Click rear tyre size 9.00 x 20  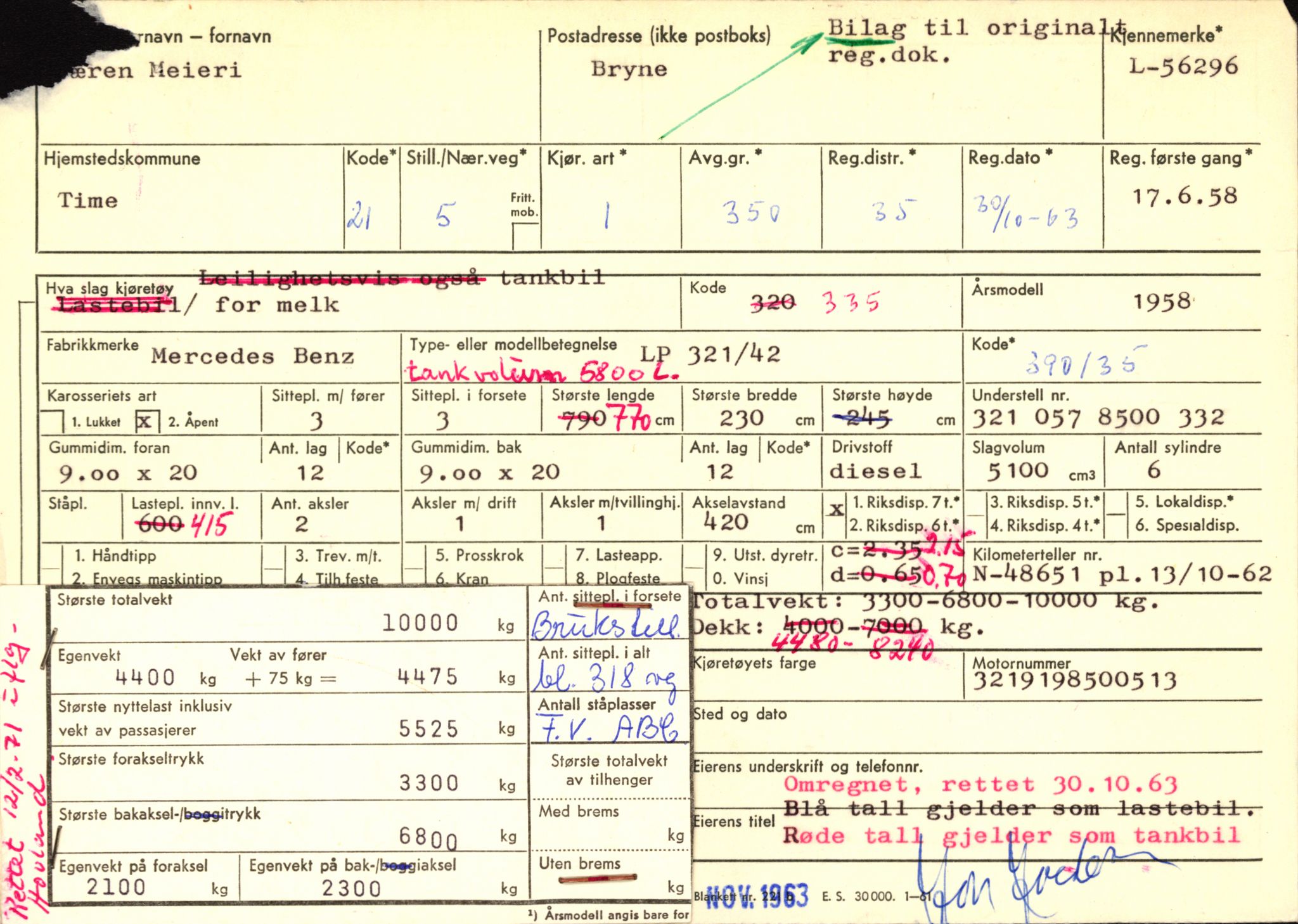489,472
